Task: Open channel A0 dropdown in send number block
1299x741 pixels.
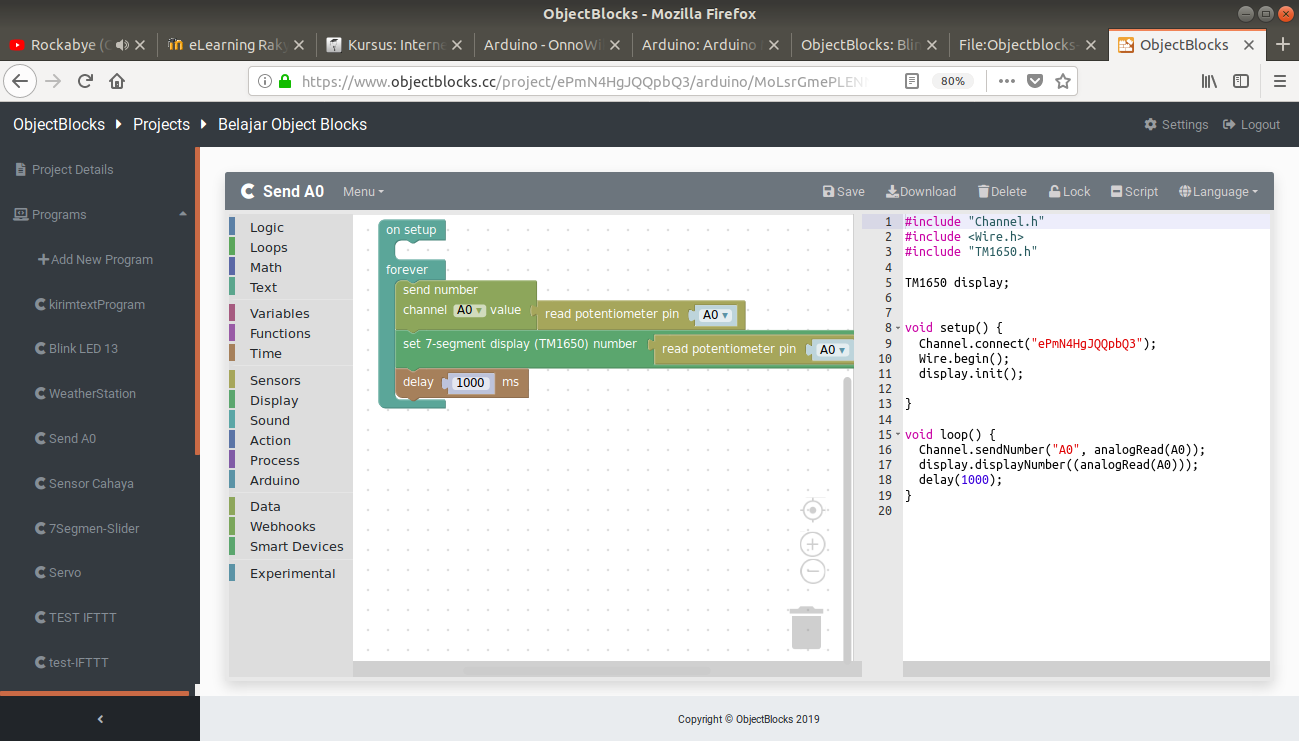Action: click(469, 310)
